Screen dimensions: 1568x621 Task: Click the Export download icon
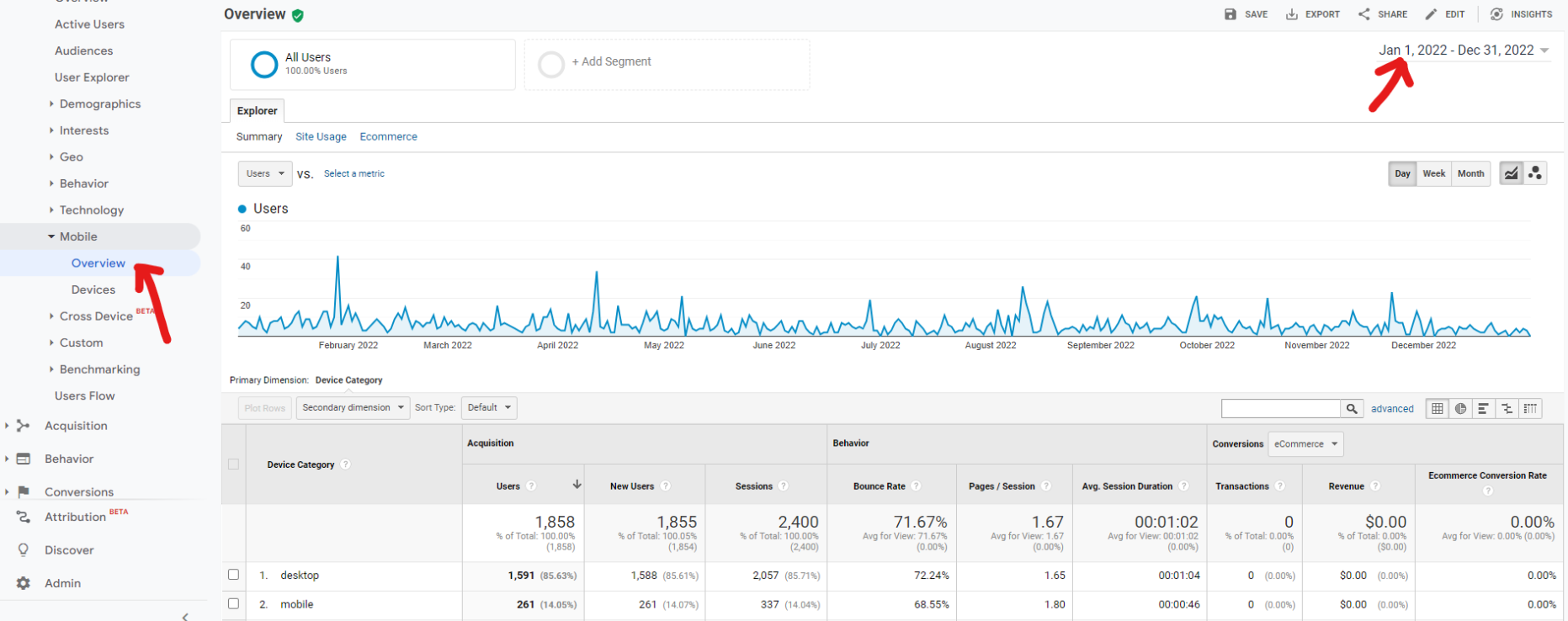tap(1292, 14)
